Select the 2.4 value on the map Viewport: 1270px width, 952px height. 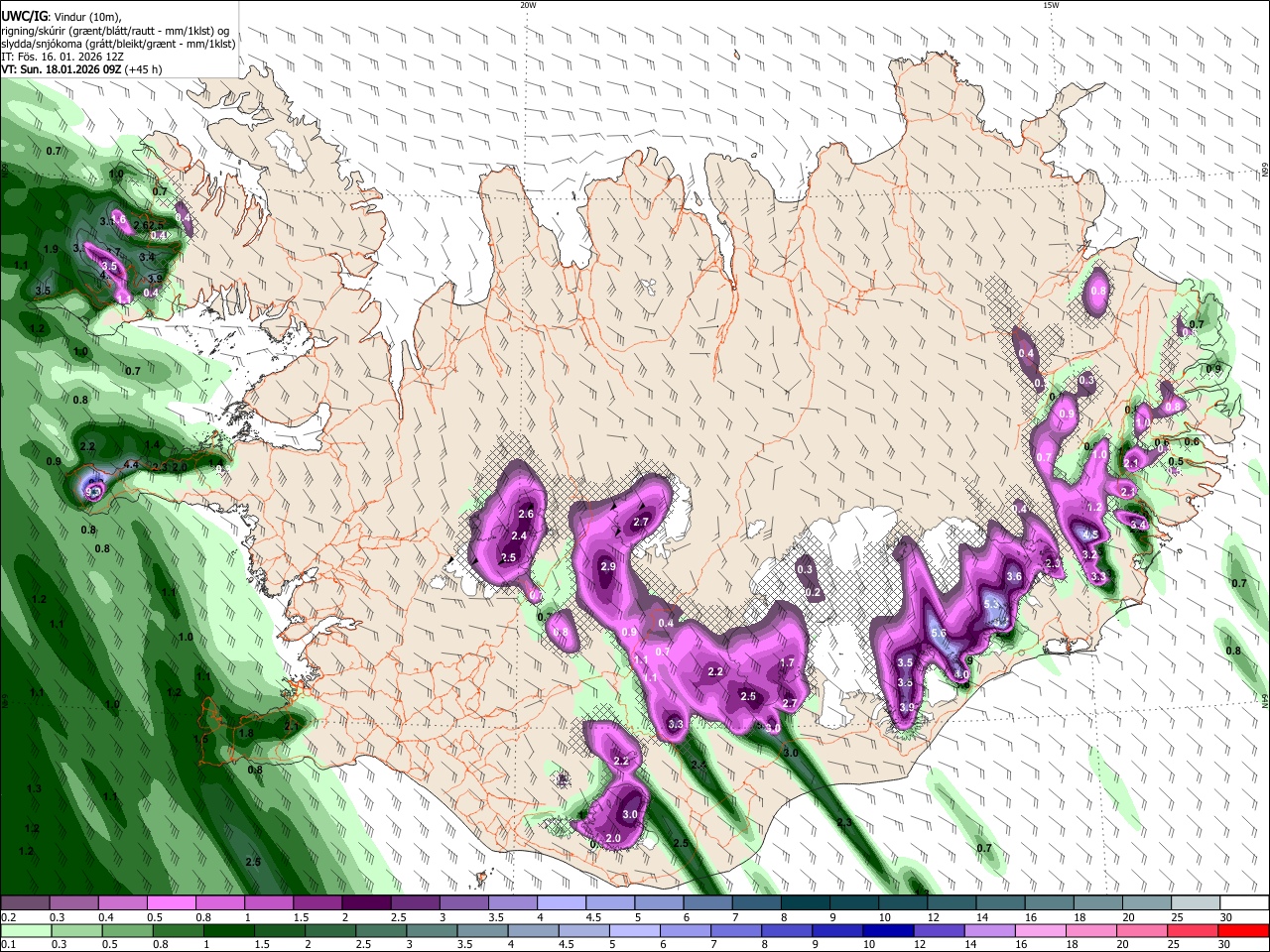click(x=519, y=535)
